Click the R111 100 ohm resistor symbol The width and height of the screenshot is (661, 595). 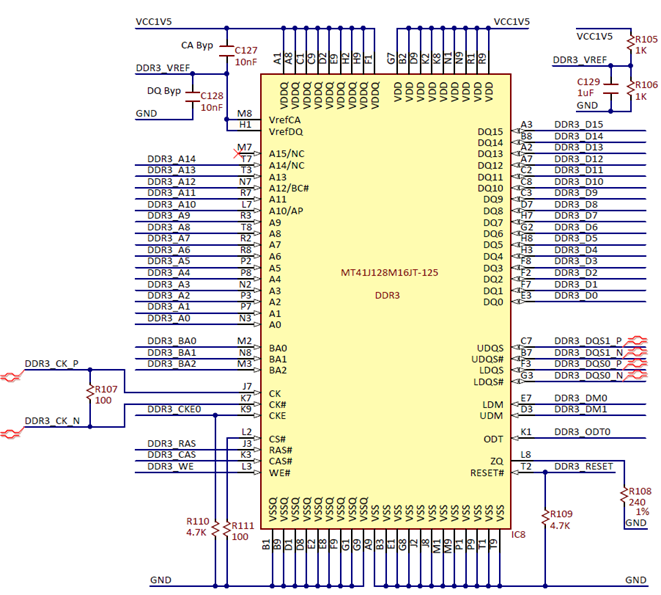(x=227, y=530)
